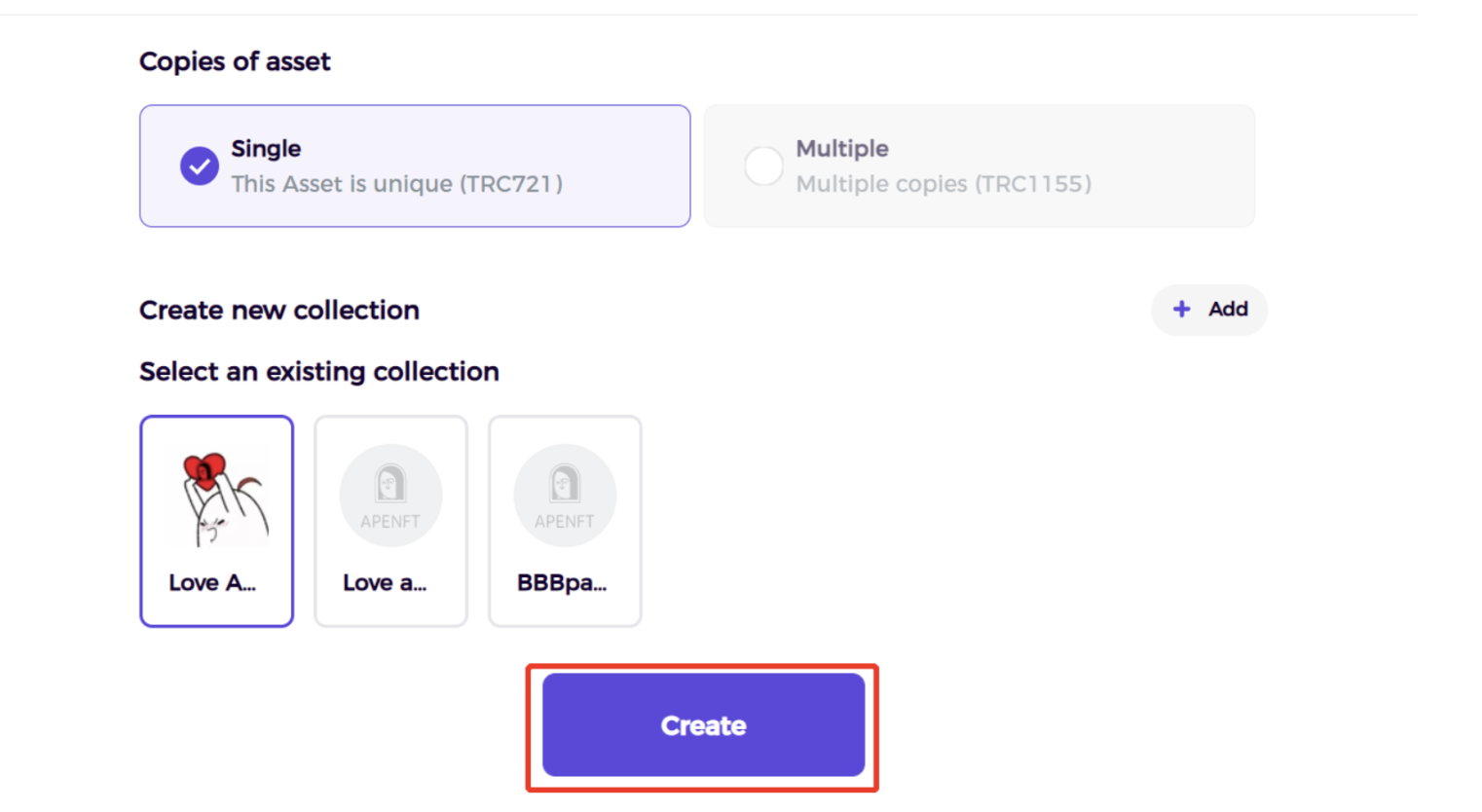Select the Love a... collection label
The height and width of the screenshot is (812, 1482).
point(385,582)
